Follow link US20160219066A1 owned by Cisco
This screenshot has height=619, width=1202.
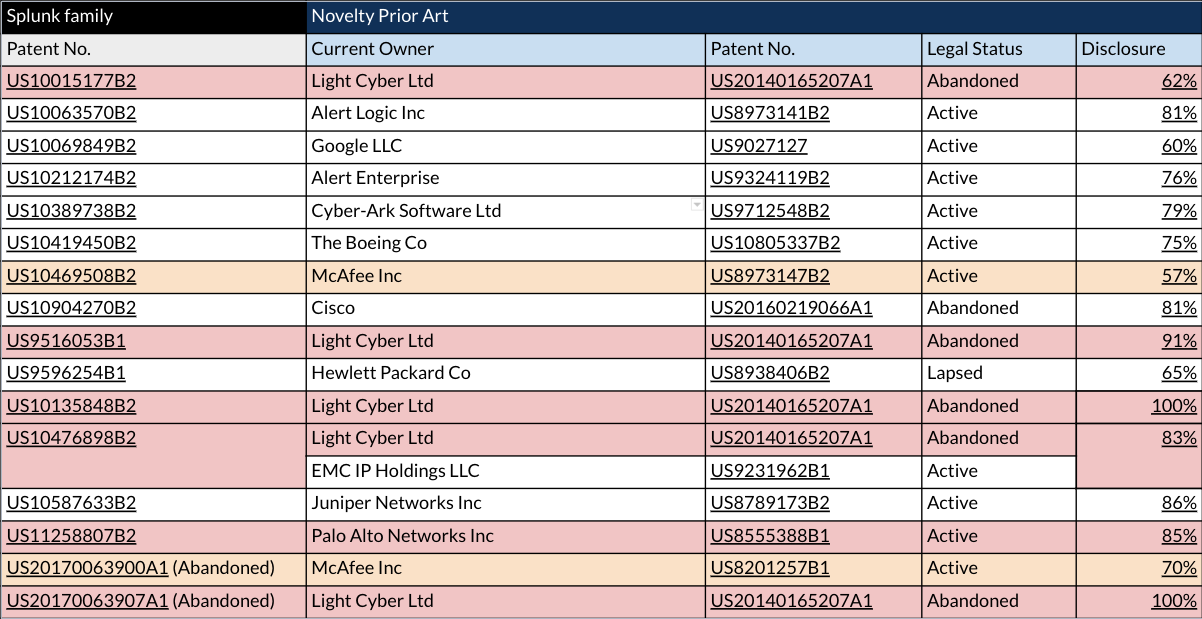[791, 308]
